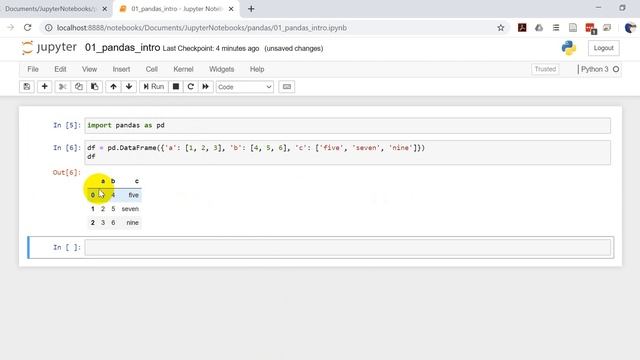The height and width of the screenshot is (360, 640).
Task: Open the Kernel menu
Action: 183,69
